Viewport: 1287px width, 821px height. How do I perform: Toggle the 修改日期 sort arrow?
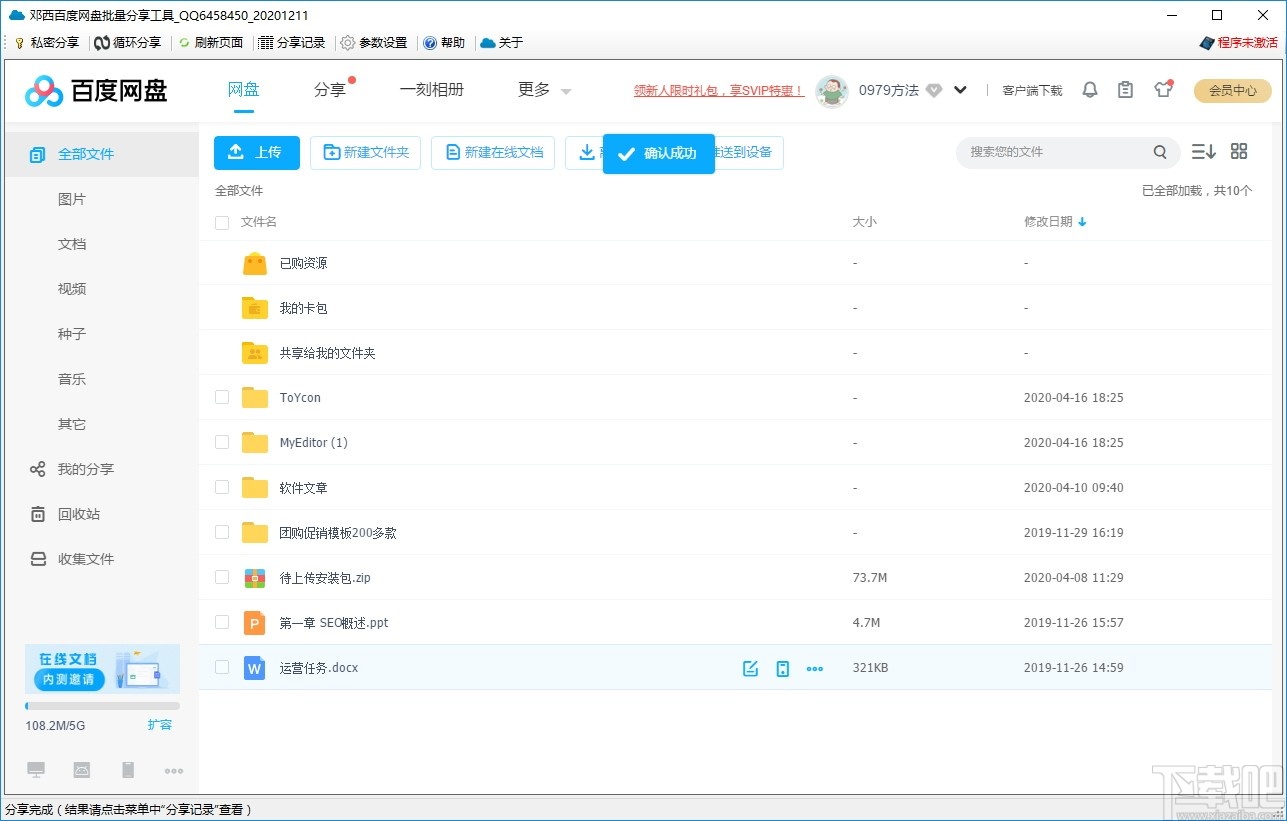tap(1082, 222)
